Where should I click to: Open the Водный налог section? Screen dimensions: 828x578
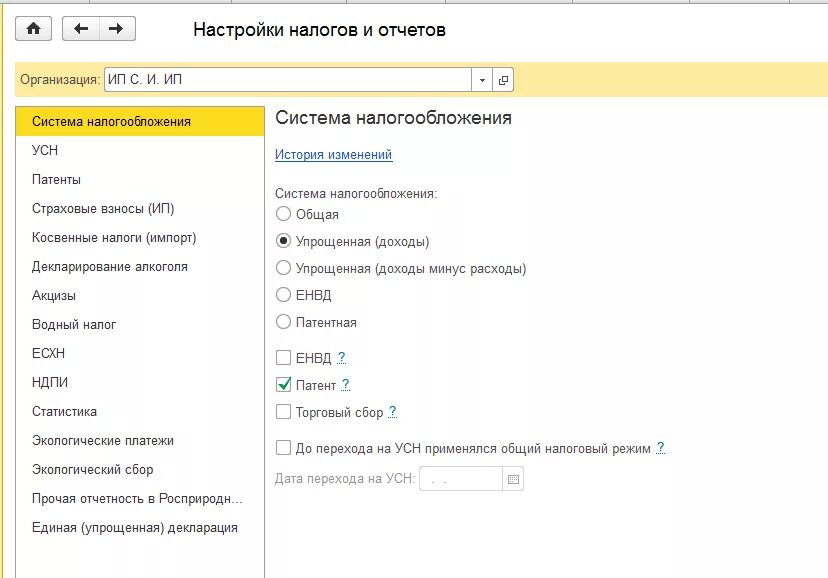[140, 325]
